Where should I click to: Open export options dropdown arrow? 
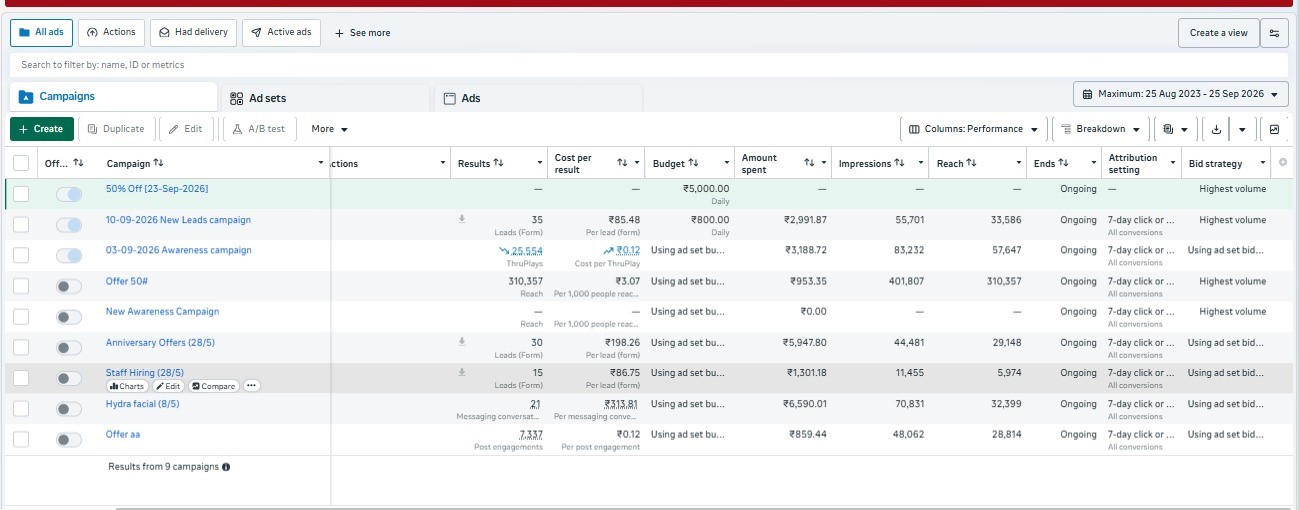[x=1242, y=129]
